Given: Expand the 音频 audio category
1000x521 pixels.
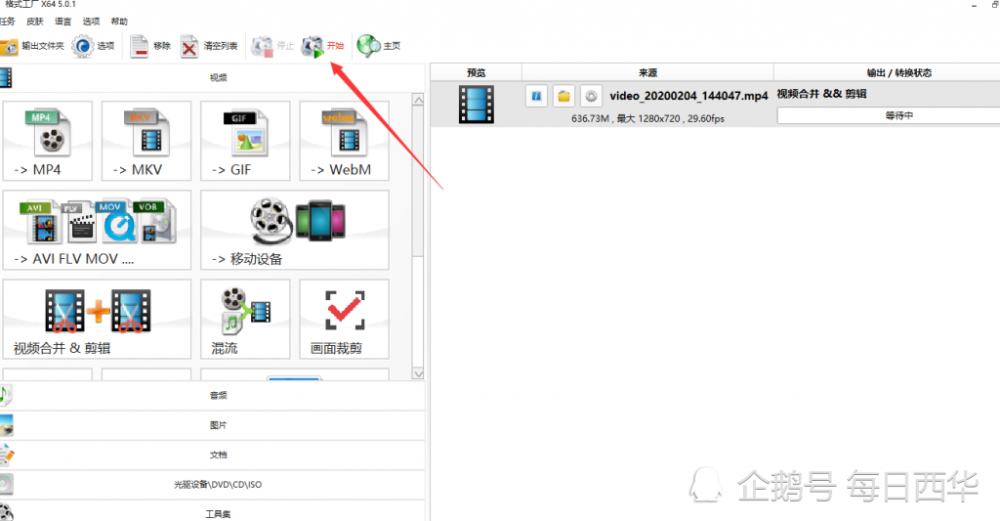Looking at the screenshot, I should [x=212, y=395].
